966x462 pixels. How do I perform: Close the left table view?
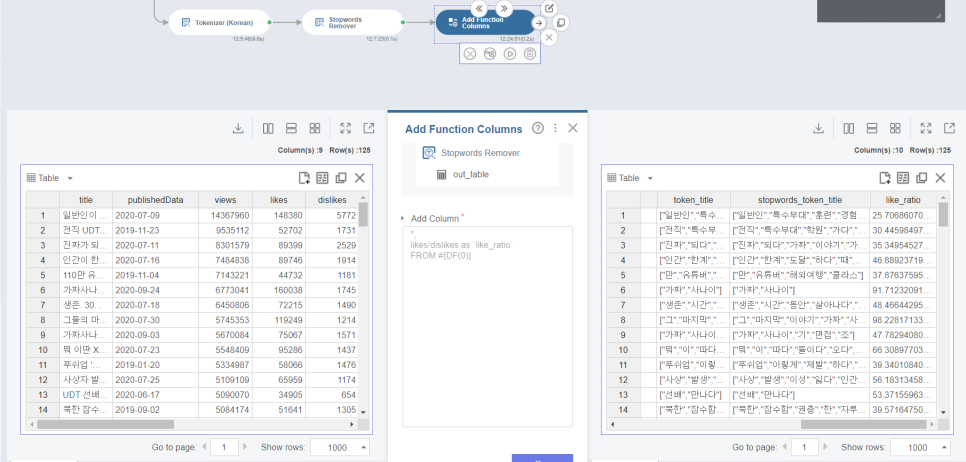(x=360, y=178)
